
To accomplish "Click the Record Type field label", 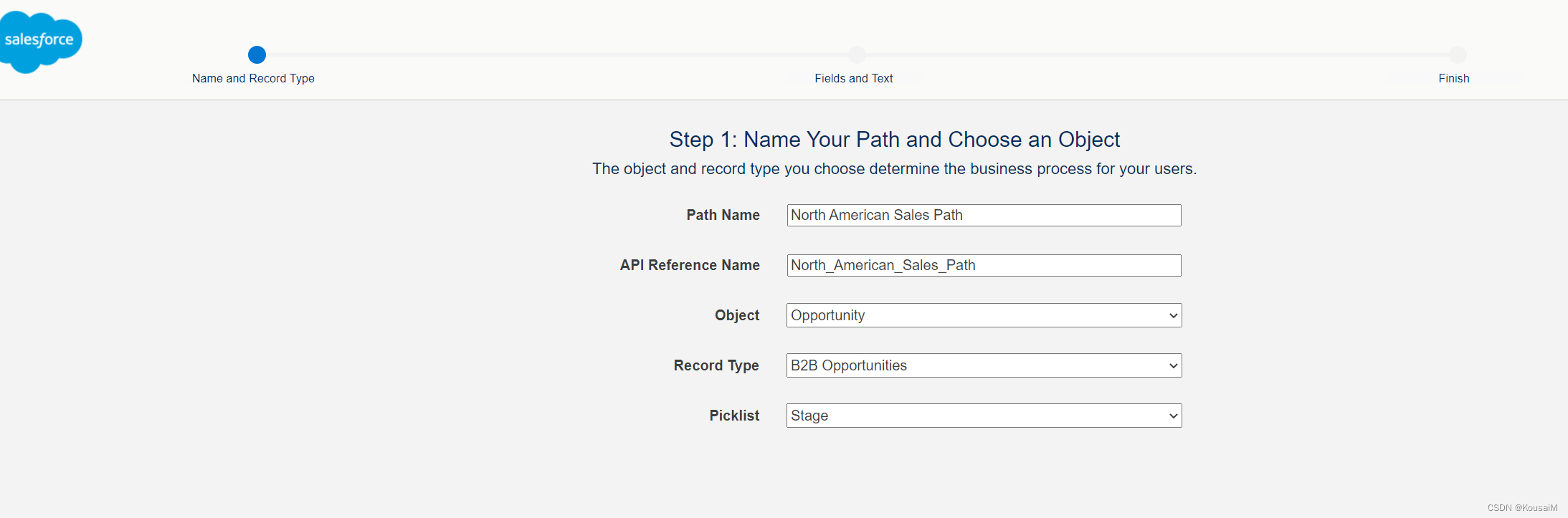I will (x=716, y=365).
